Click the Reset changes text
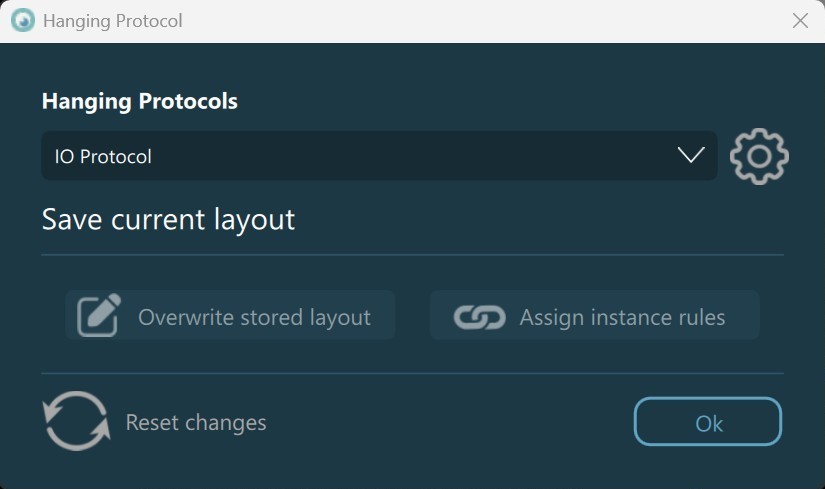This screenshot has width=825, height=489. (x=196, y=423)
